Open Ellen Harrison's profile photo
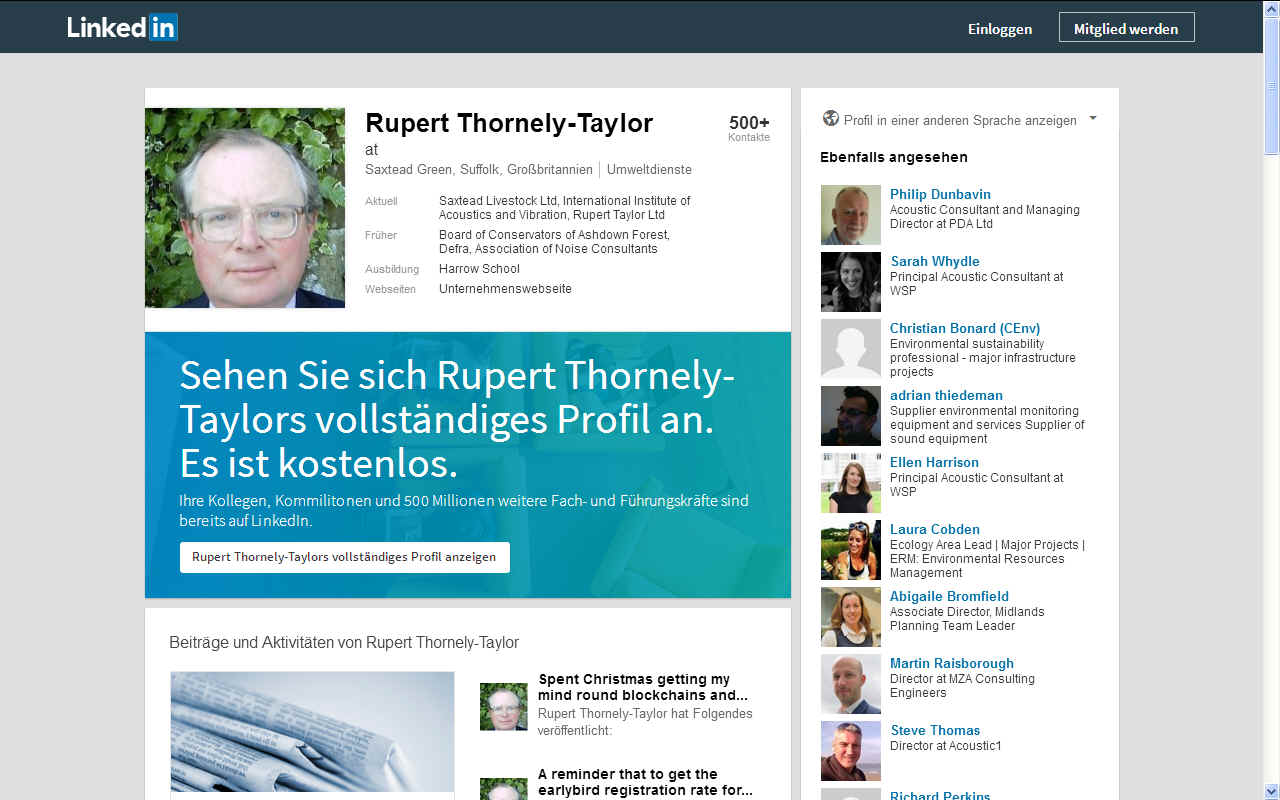This screenshot has height=800, width=1280. click(851, 483)
